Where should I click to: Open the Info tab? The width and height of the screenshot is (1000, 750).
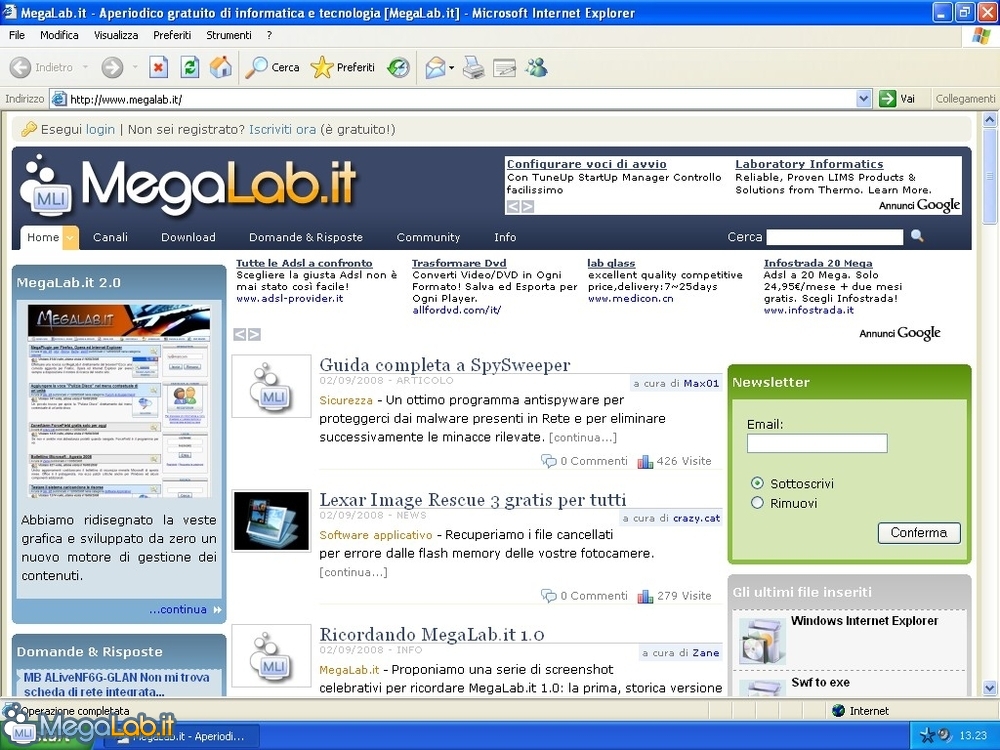(505, 237)
